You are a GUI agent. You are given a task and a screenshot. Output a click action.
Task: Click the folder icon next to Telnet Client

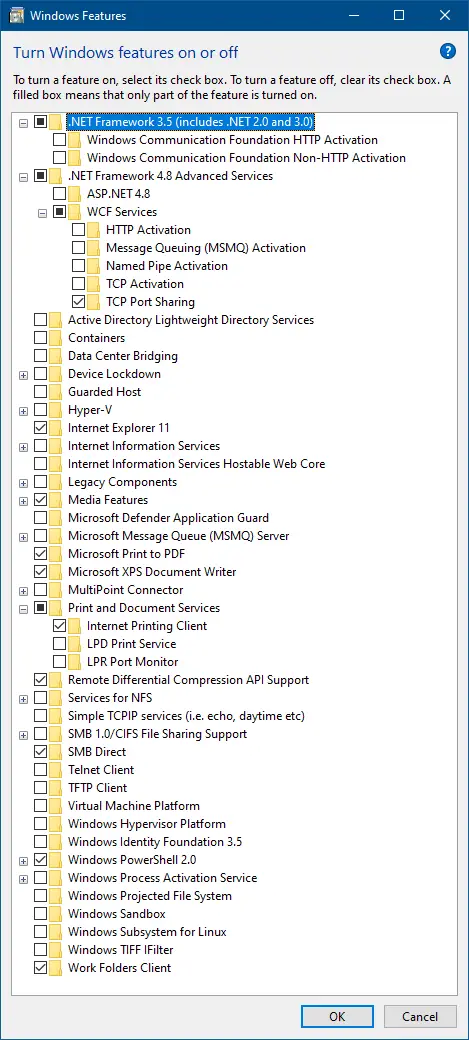coord(56,770)
